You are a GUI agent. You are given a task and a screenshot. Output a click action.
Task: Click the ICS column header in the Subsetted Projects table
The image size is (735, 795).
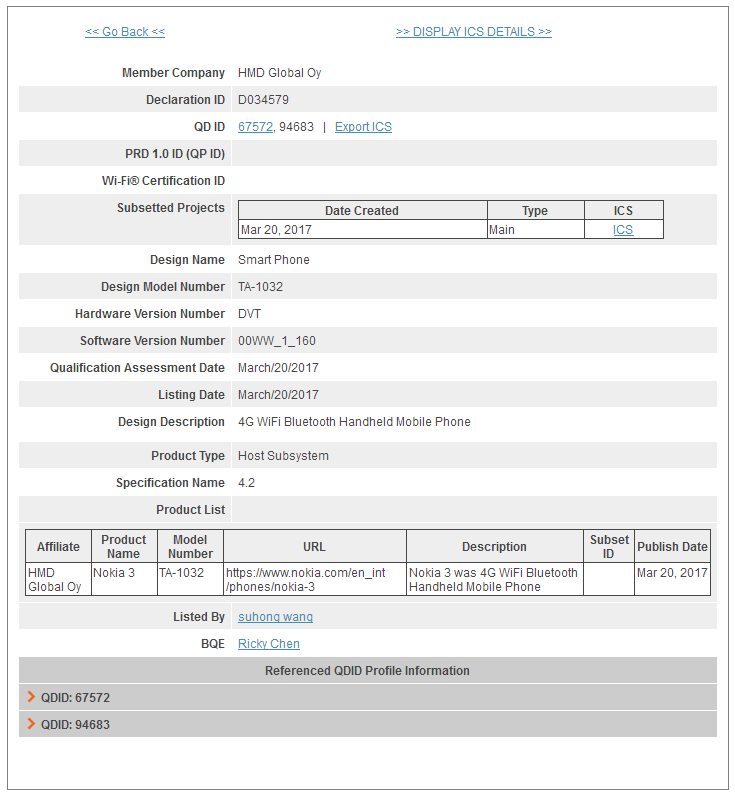point(623,210)
